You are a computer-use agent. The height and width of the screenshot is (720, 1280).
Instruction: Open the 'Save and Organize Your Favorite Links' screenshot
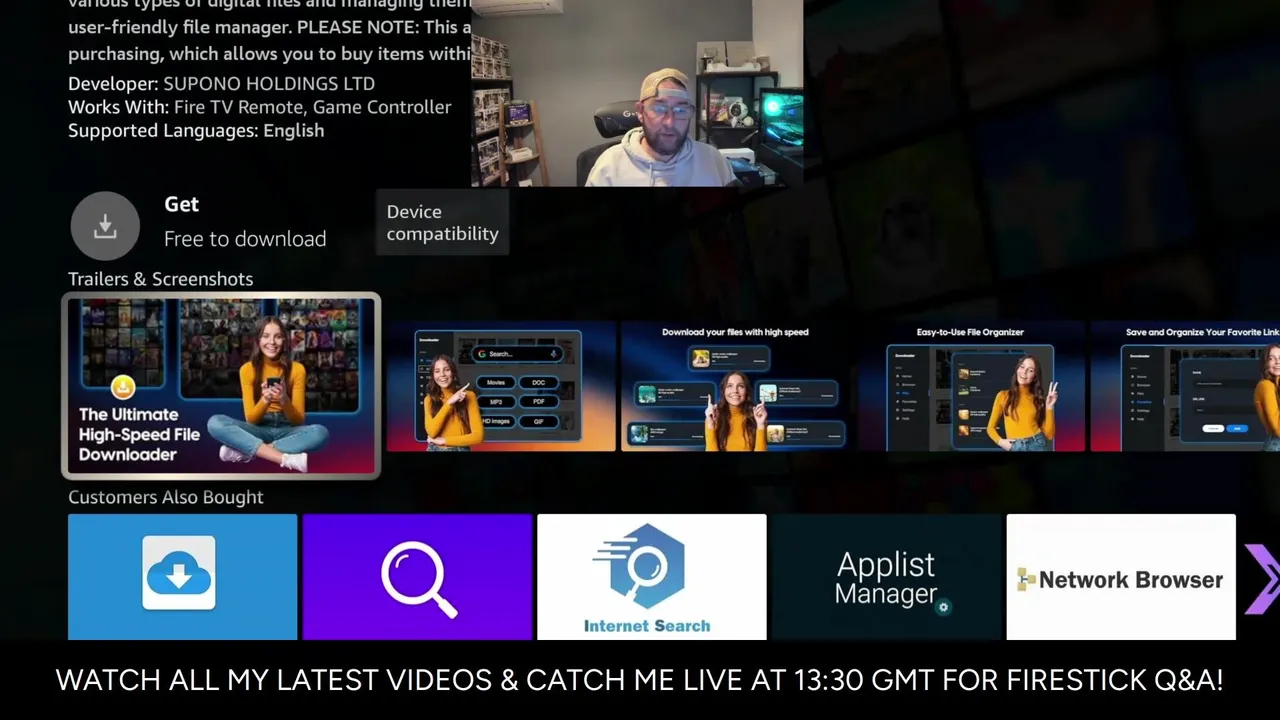point(1185,386)
